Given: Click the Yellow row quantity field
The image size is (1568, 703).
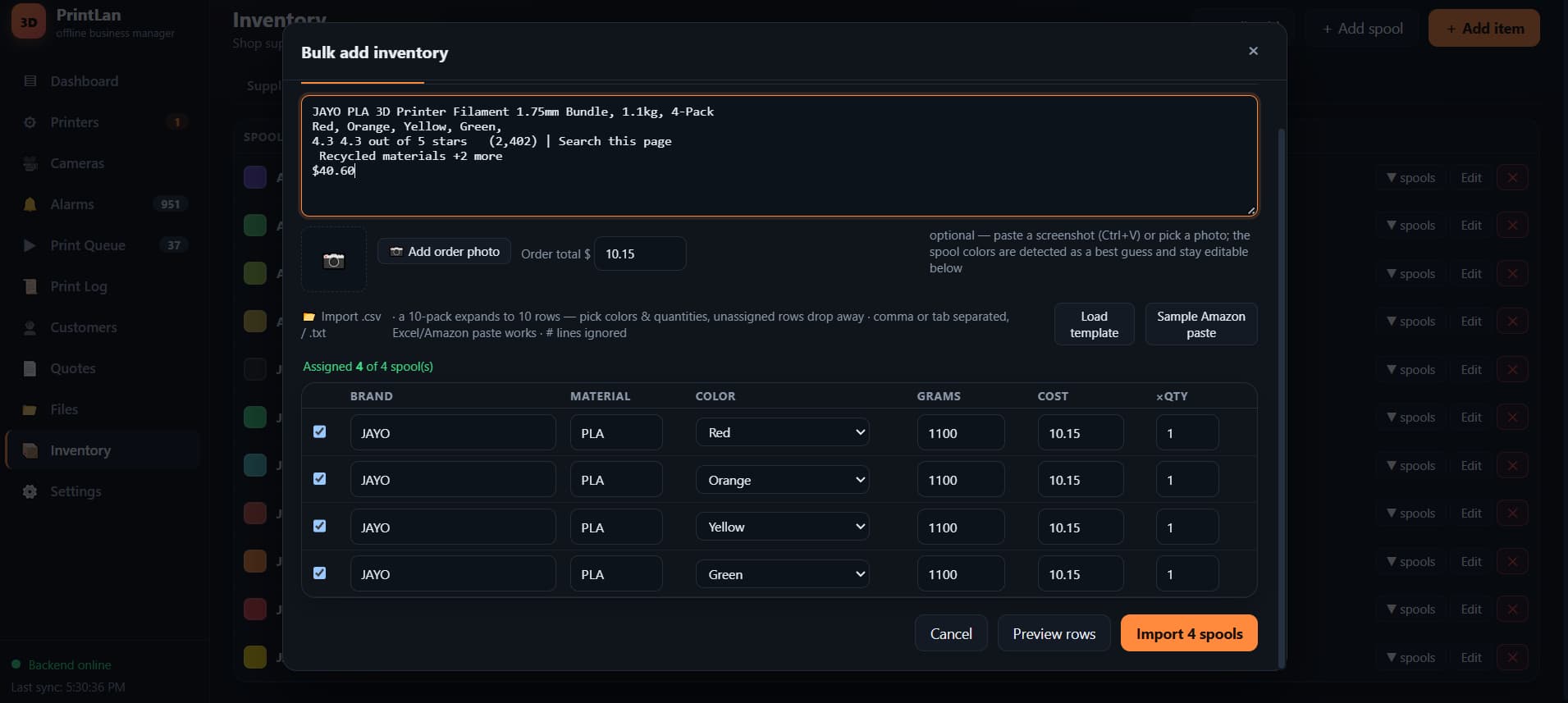Looking at the screenshot, I should pos(1187,527).
